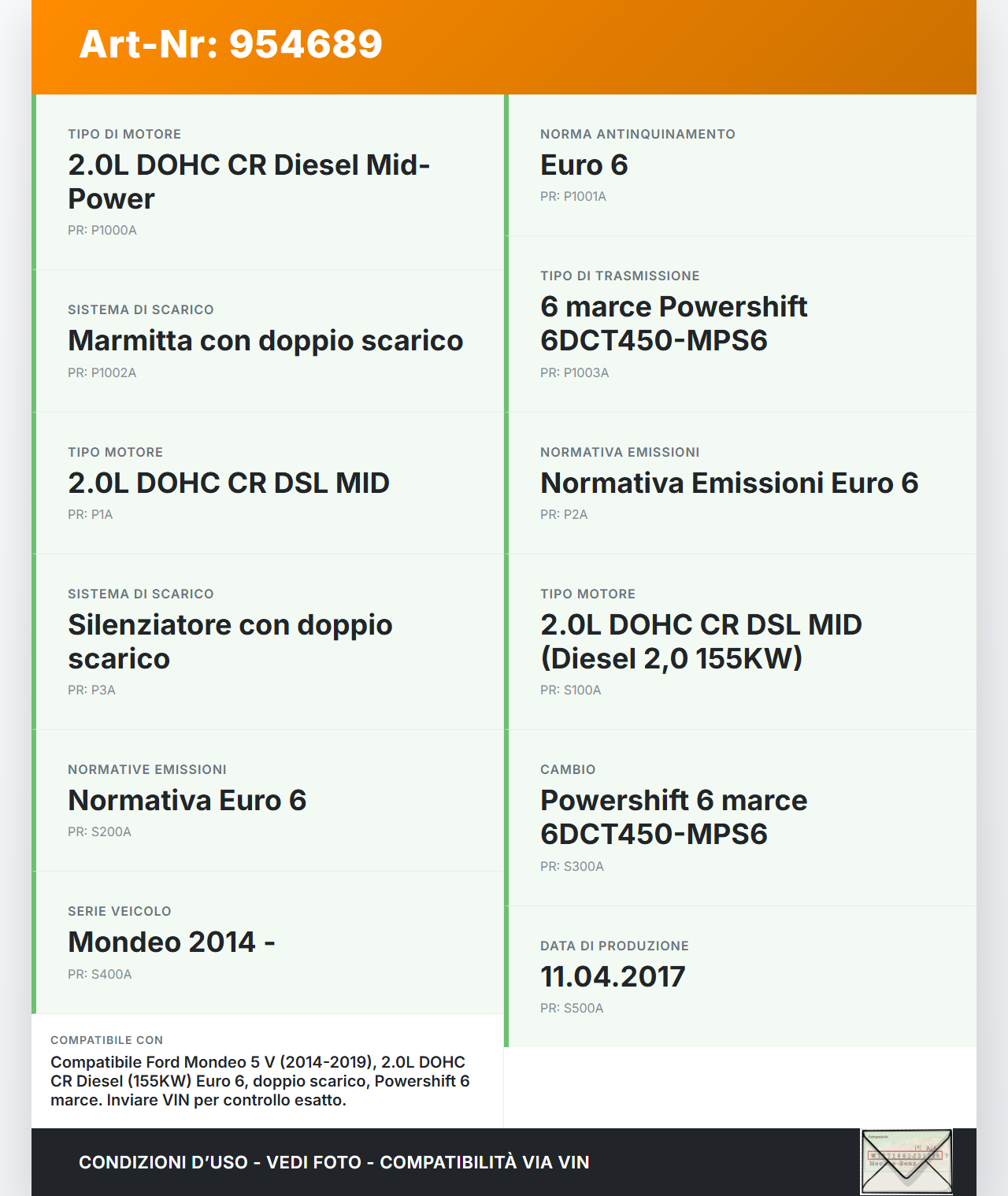Select the PR: P1000A engine code
1008x1196 pixels.
tap(102, 230)
